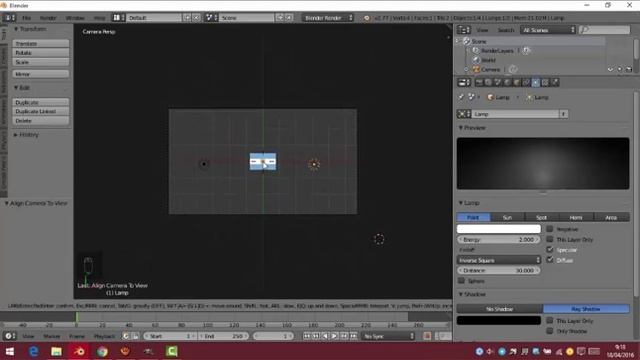640x360 pixels.
Task: Enable the Sphere checkbox
Action: [x=461, y=281]
